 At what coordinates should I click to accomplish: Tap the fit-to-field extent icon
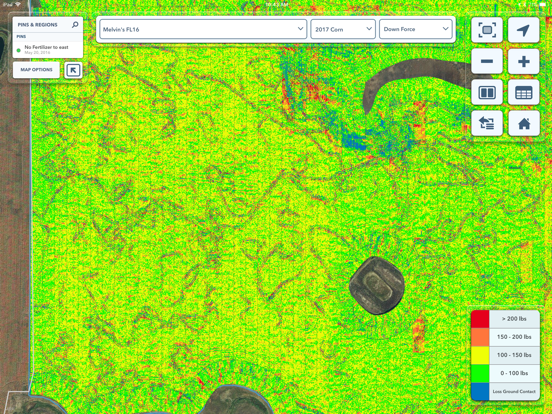tap(487, 30)
